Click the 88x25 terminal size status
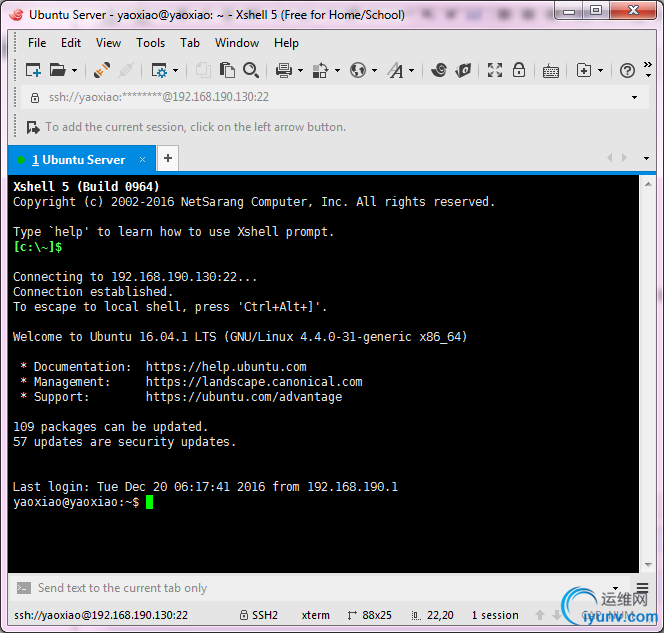664x633 pixels. (370, 615)
